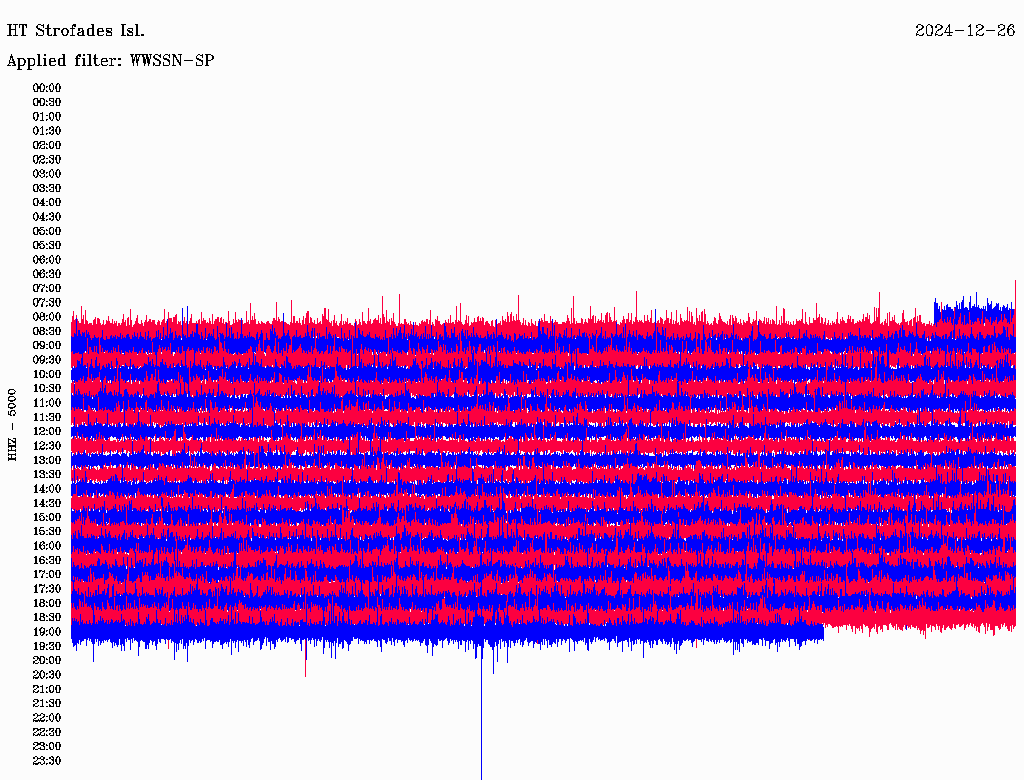Click the '10:00' time label

(x=47, y=374)
